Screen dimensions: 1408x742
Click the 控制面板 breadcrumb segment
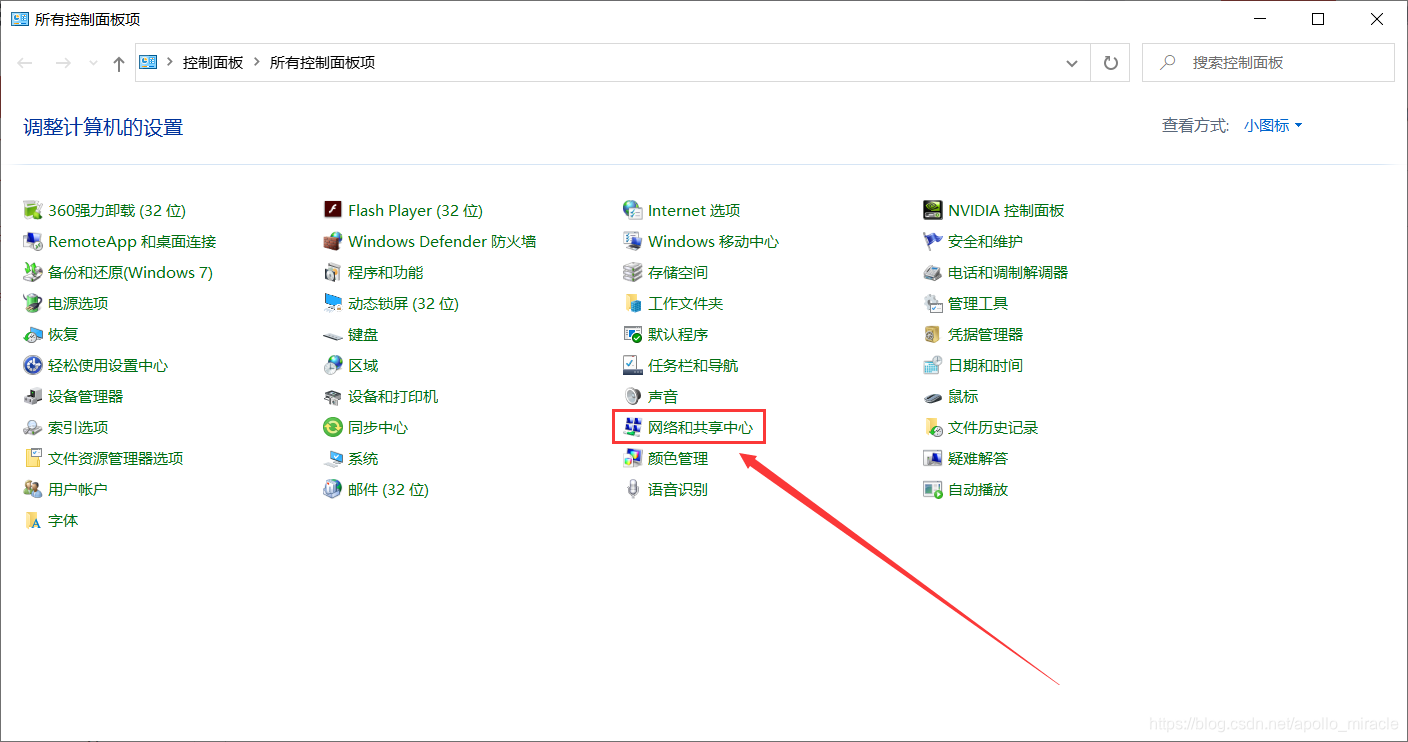point(213,62)
